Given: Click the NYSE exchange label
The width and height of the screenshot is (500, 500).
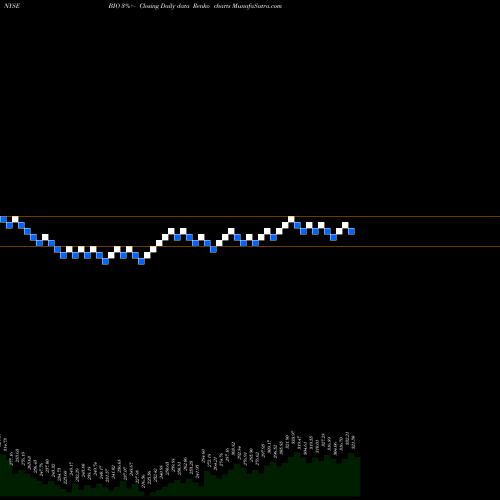Looking at the screenshot, I should pyautogui.click(x=12, y=6).
